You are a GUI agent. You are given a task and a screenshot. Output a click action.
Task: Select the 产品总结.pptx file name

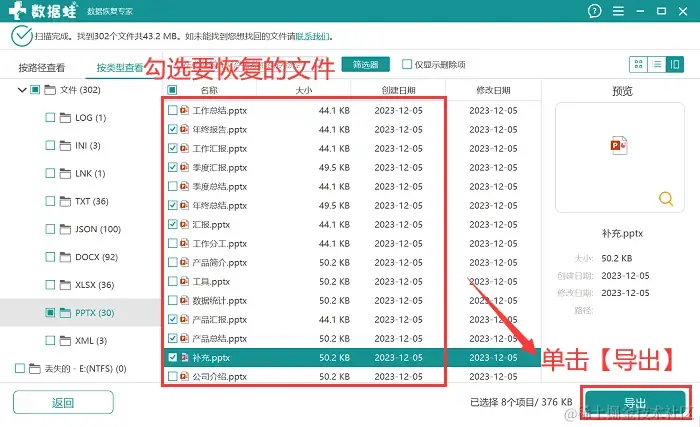click(220, 339)
